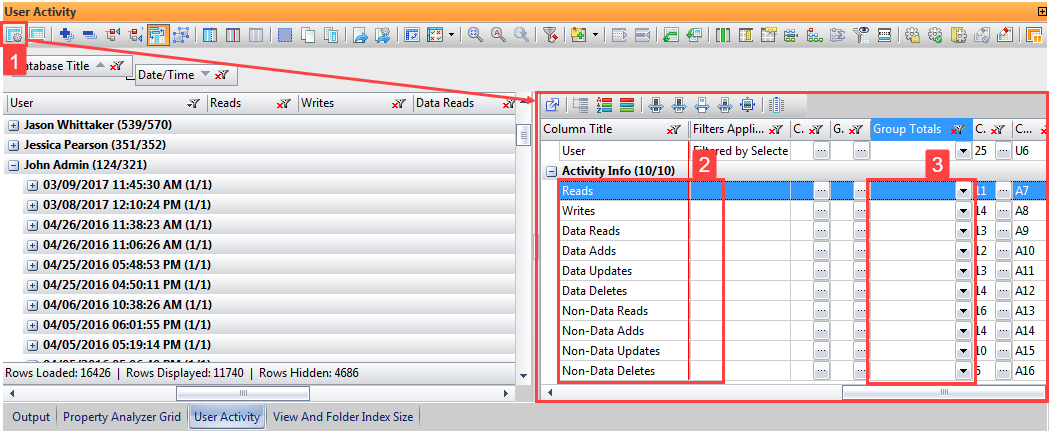The width and height of the screenshot is (1049, 433).
Task: Open Group Totals dropdown for the User row
Action: pyautogui.click(x=963, y=151)
